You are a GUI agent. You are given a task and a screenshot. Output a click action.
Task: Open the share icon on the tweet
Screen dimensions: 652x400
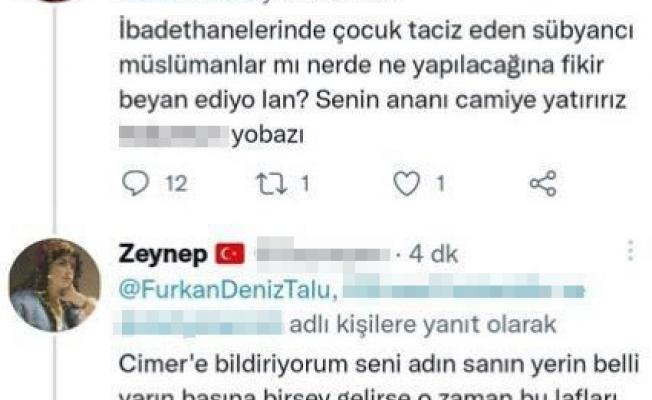[543, 183]
